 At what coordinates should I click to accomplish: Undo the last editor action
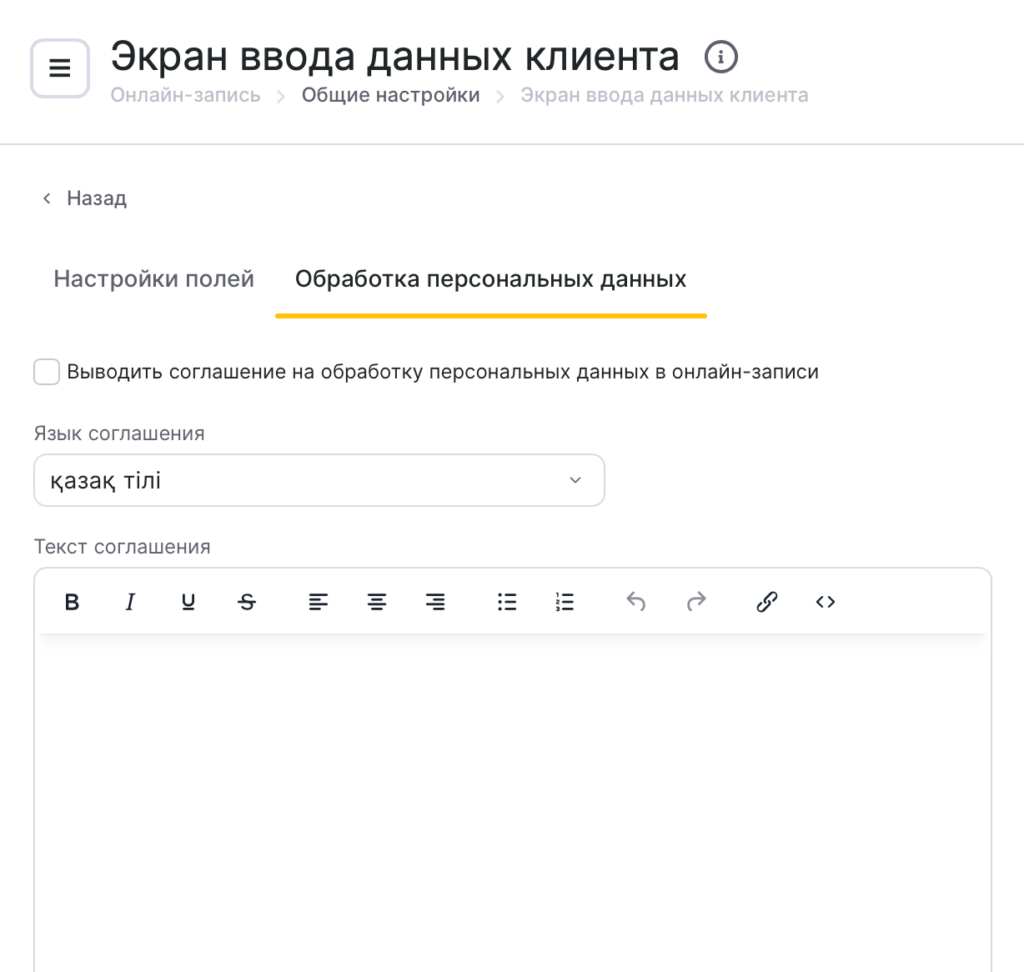tap(636, 602)
